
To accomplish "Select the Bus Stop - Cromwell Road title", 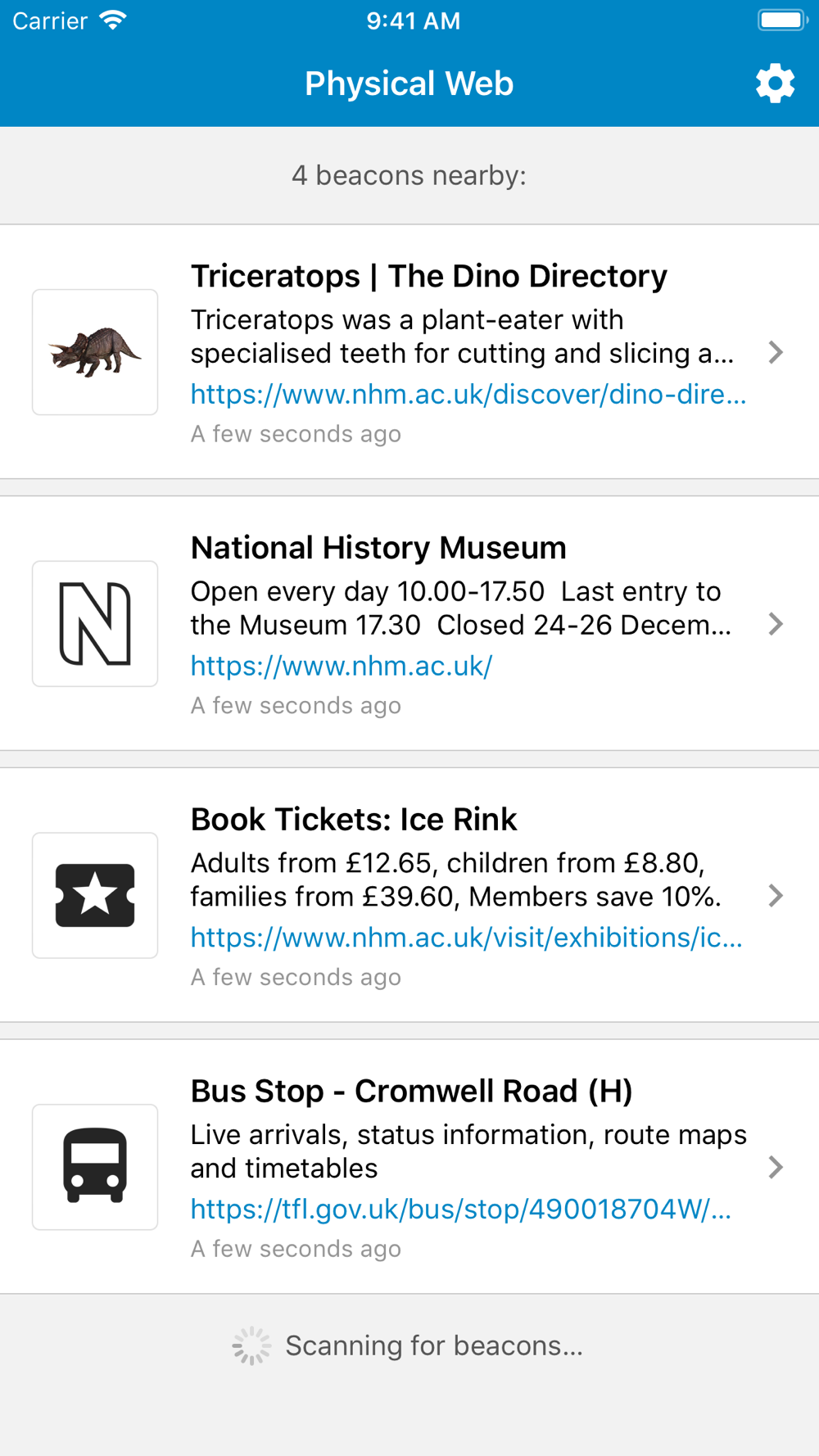I will [412, 1092].
